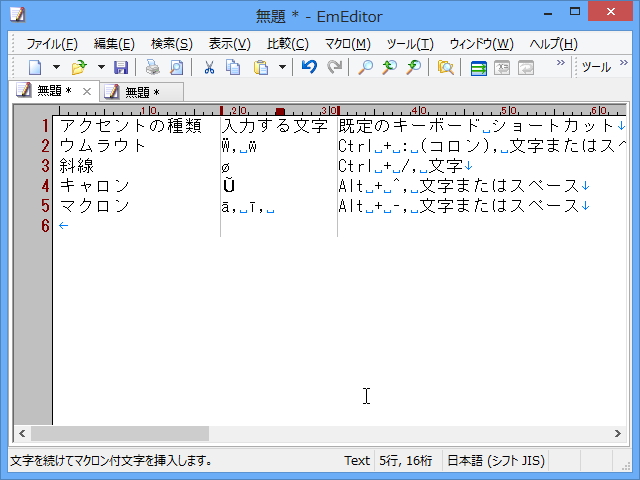This screenshot has height=480, width=640.
Task: Open the マクロ(M) menu
Action: 347,44
